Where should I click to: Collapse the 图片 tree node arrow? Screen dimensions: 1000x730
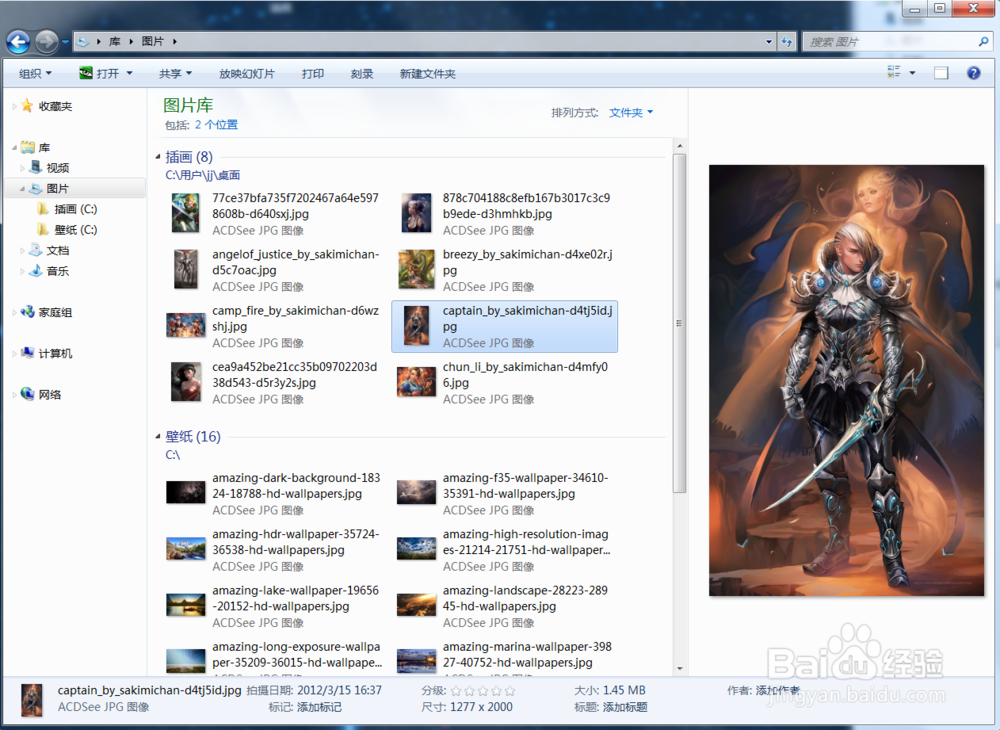click(x=22, y=189)
